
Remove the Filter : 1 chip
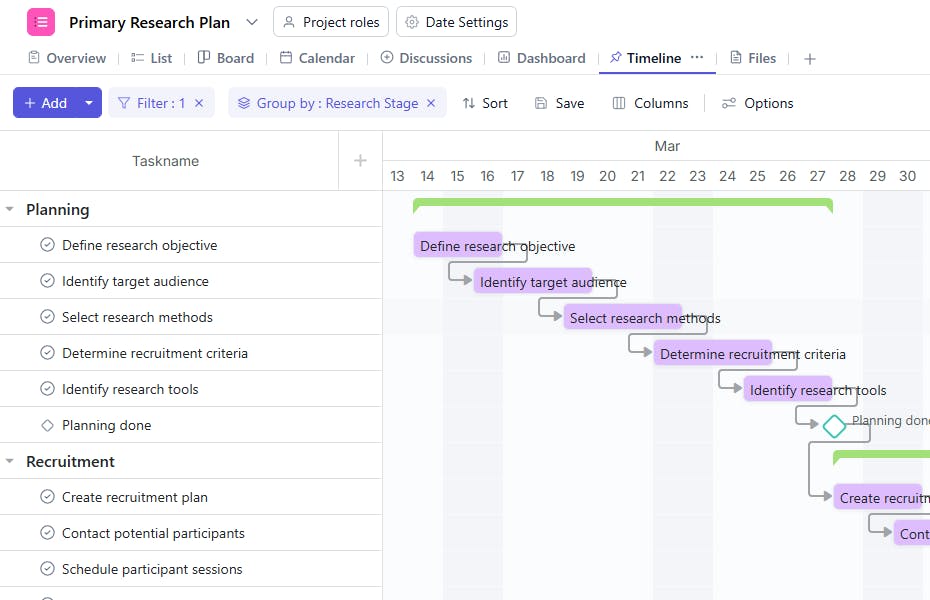[x=199, y=103]
